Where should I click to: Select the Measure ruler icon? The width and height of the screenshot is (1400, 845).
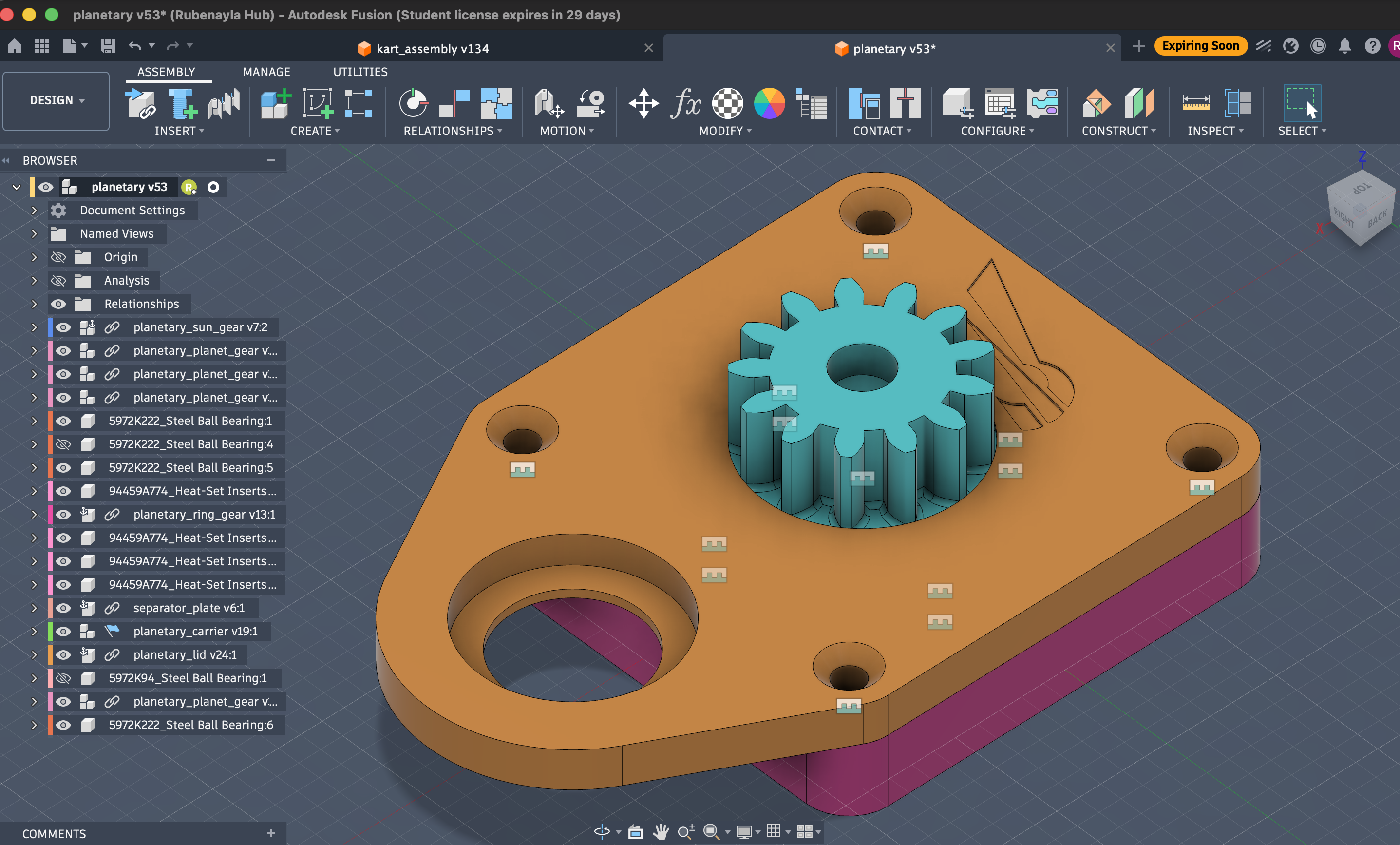tap(1196, 103)
